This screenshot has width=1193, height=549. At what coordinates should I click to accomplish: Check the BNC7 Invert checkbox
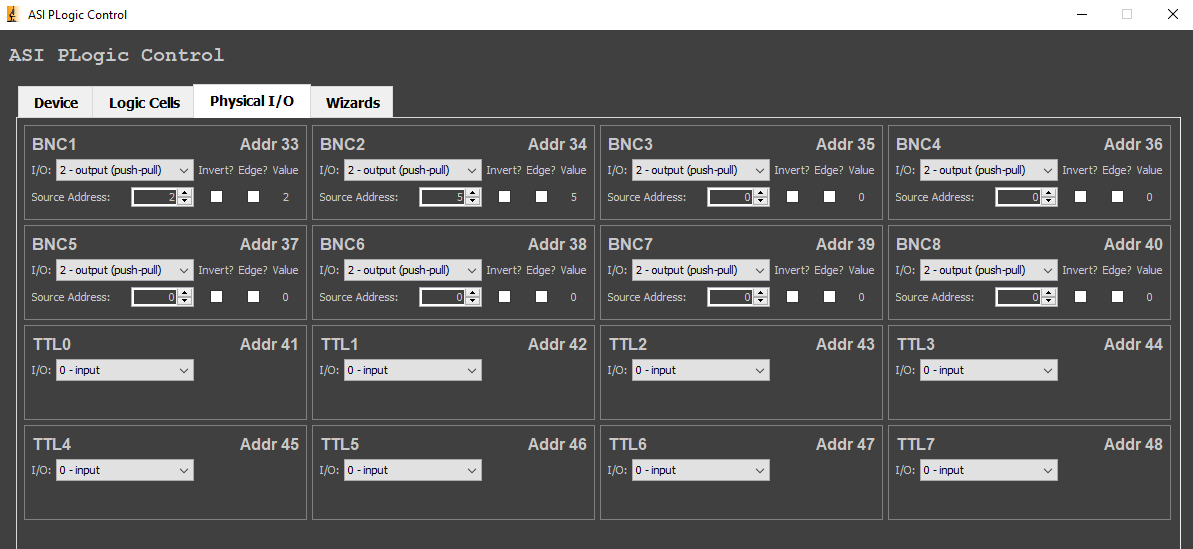tap(793, 297)
